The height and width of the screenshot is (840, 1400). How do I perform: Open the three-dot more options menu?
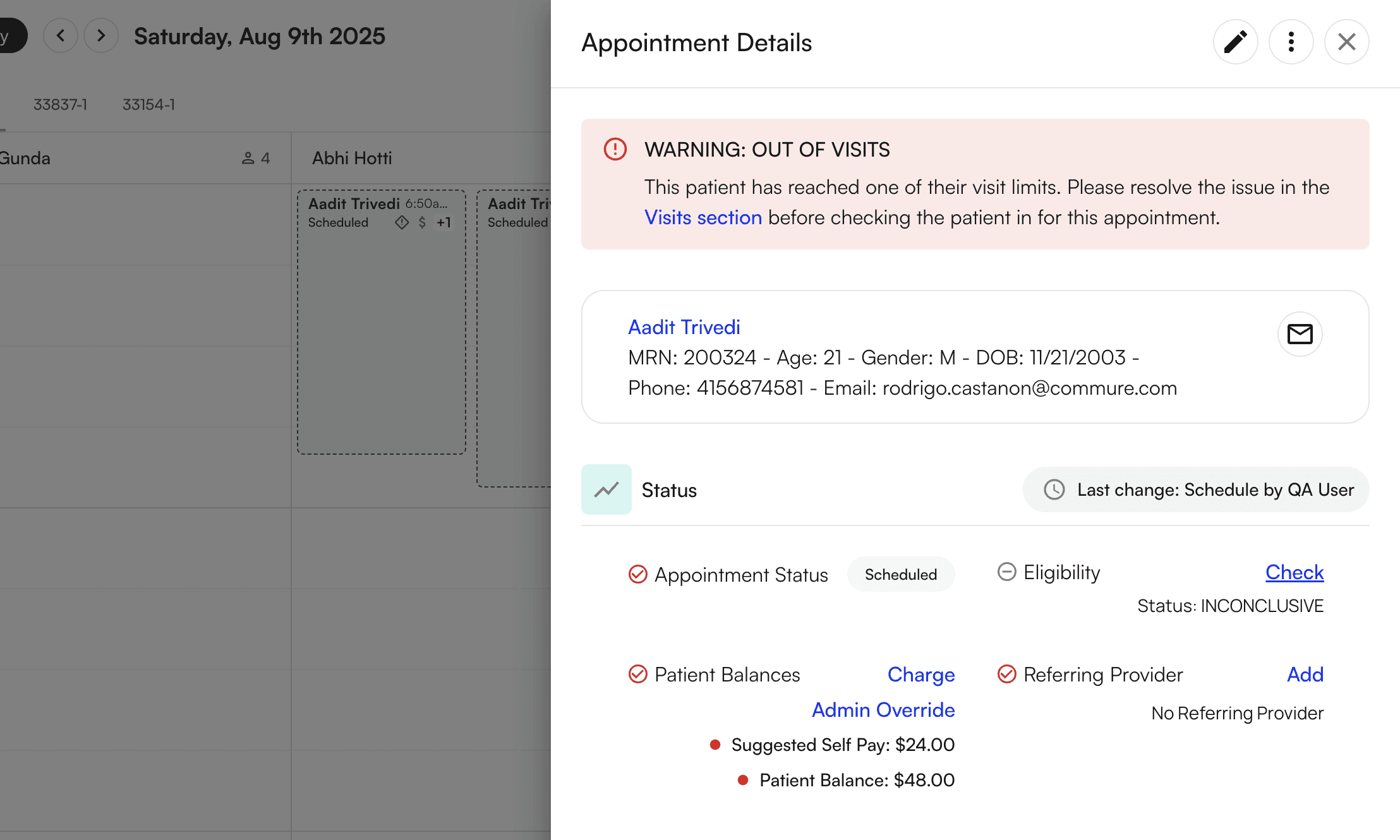pyautogui.click(x=1291, y=42)
